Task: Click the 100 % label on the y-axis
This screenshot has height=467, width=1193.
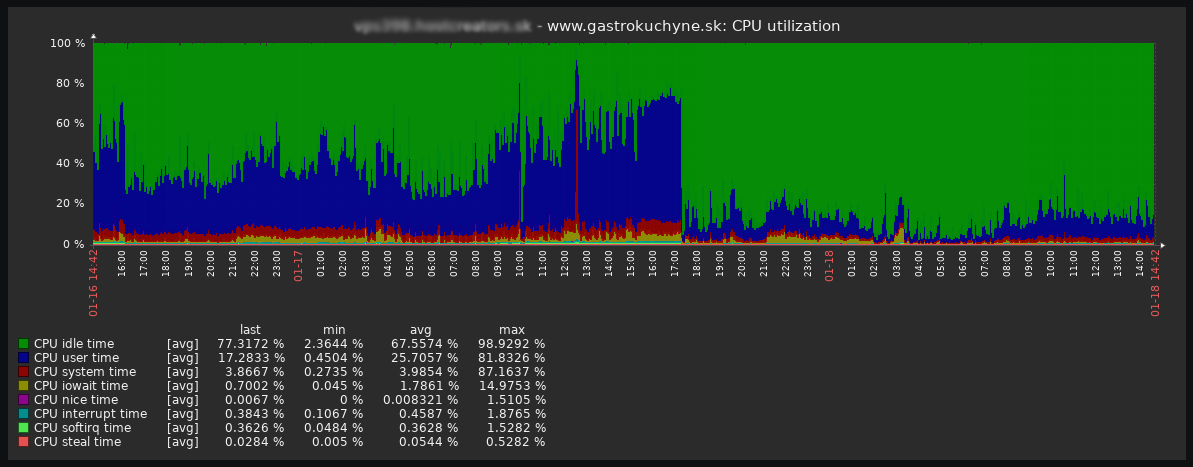Action: (67, 44)
